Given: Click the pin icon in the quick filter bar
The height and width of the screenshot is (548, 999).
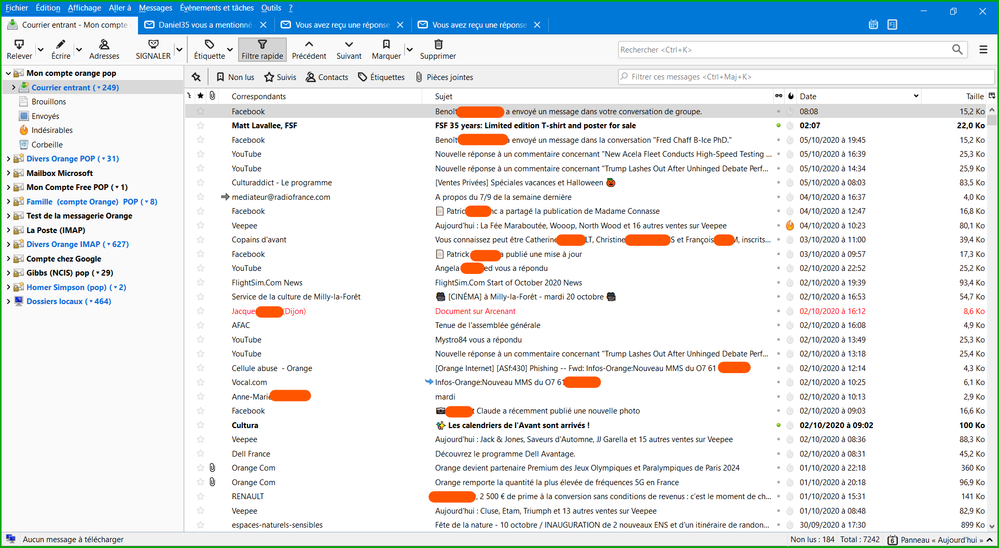Looking at the screenshot, I should point(197,77).
